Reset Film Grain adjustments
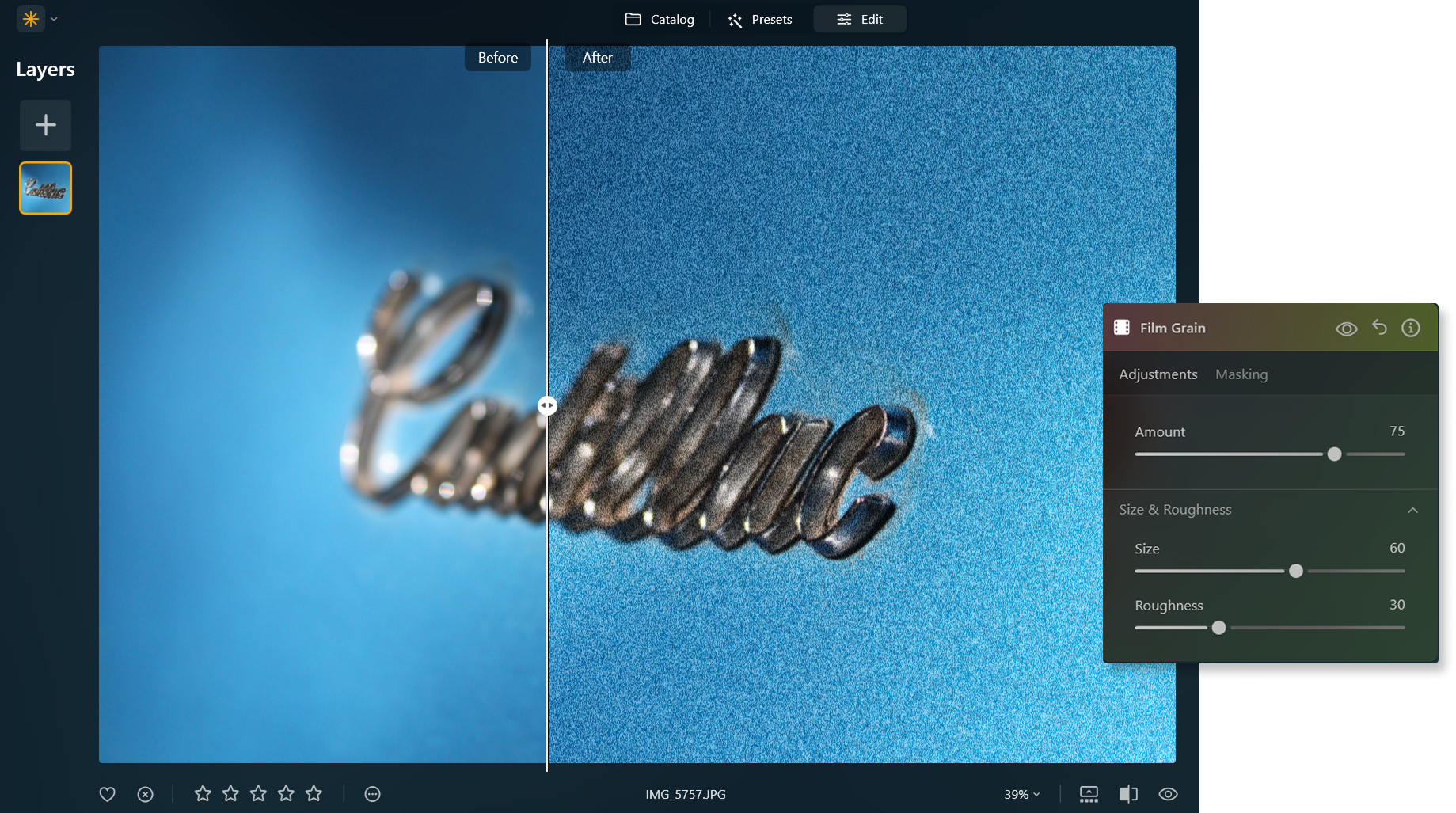Viewport: 1456px width, 813px height. coord(1379,328)
